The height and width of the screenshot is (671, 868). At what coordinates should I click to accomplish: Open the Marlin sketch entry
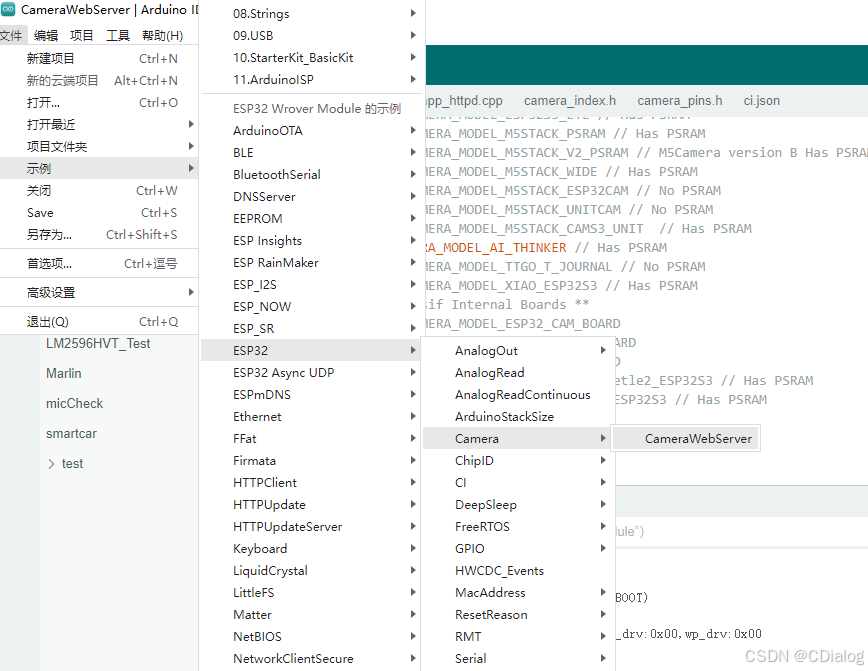tap(64, 373)
